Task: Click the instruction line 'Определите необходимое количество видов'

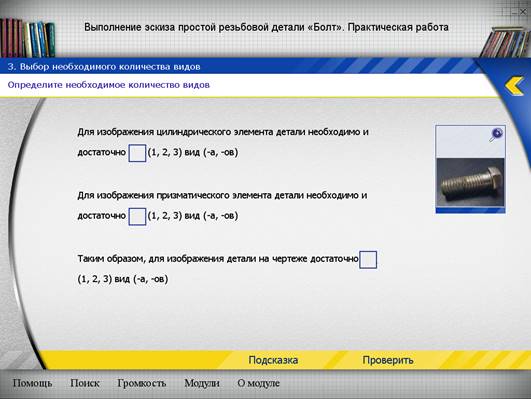Action: coord(108,85)
